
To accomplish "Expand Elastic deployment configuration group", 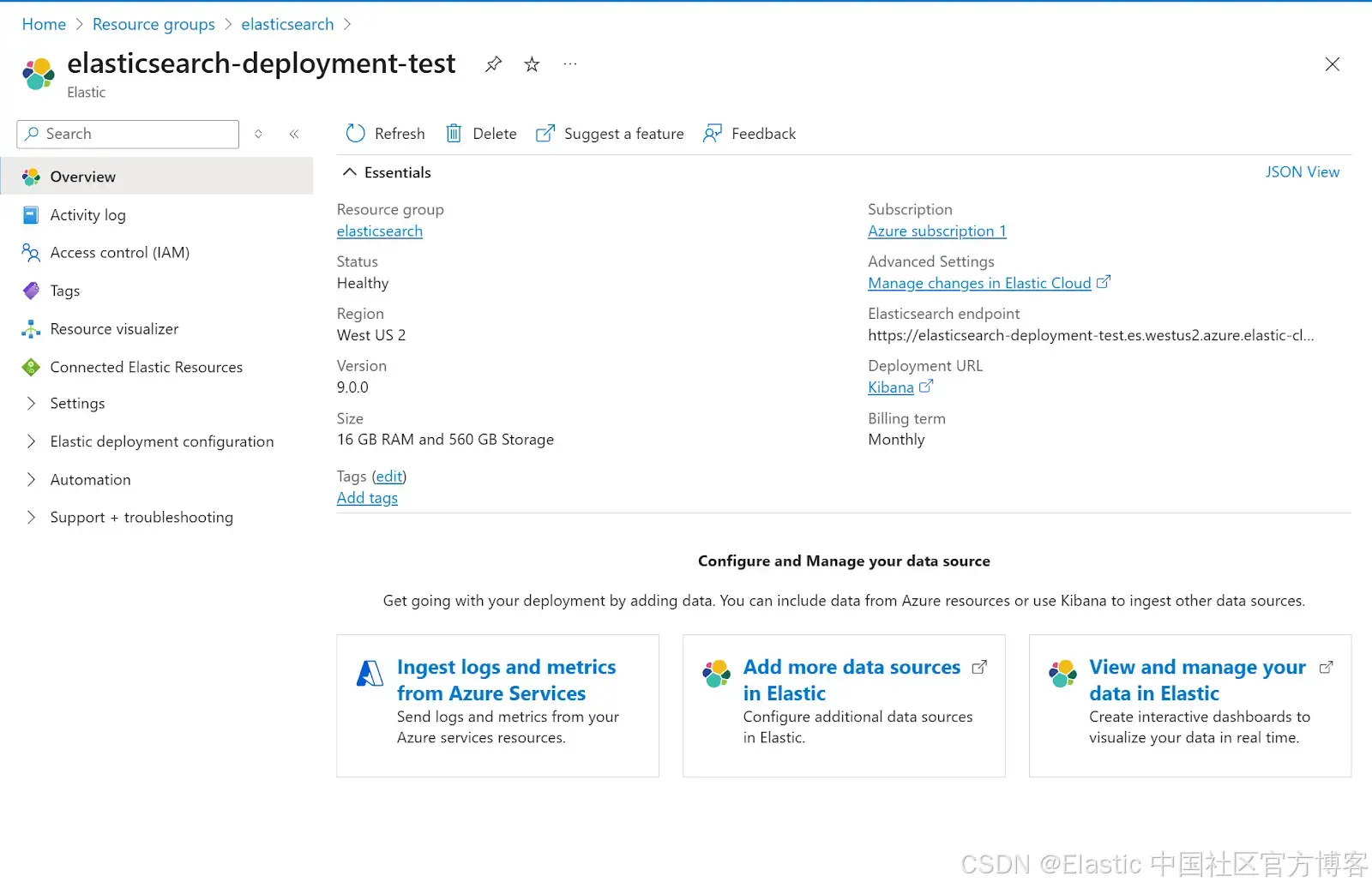I will (x=31, y=441).
